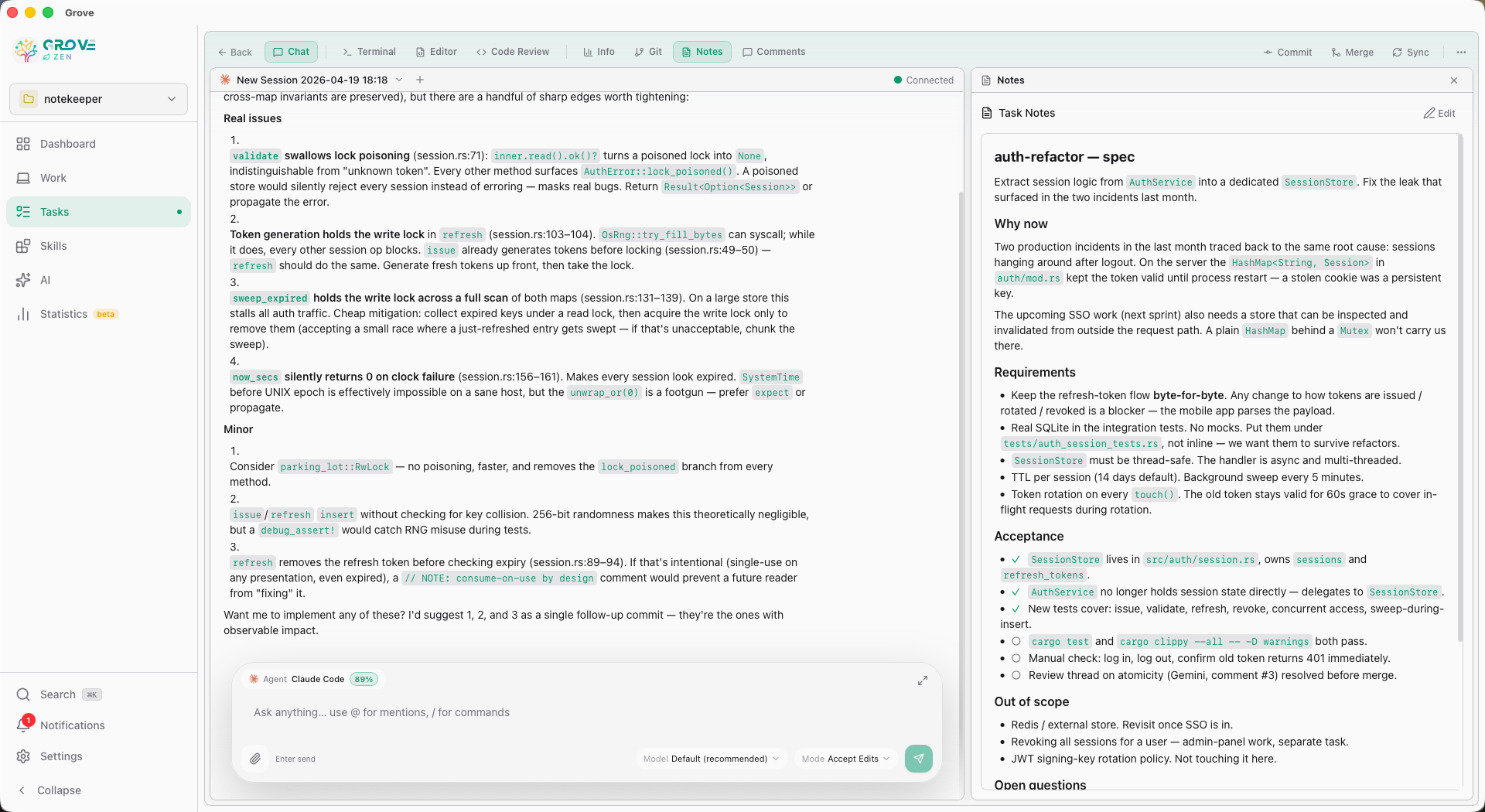Click the 'sweep_expired' code snippet
Screen dimensions: 1485x812
click(270, 298)
